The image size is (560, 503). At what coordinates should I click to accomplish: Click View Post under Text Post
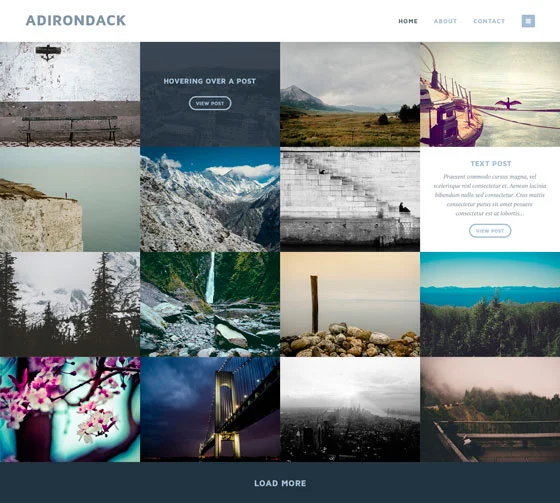pyautogui.click(x=490, y=231)
